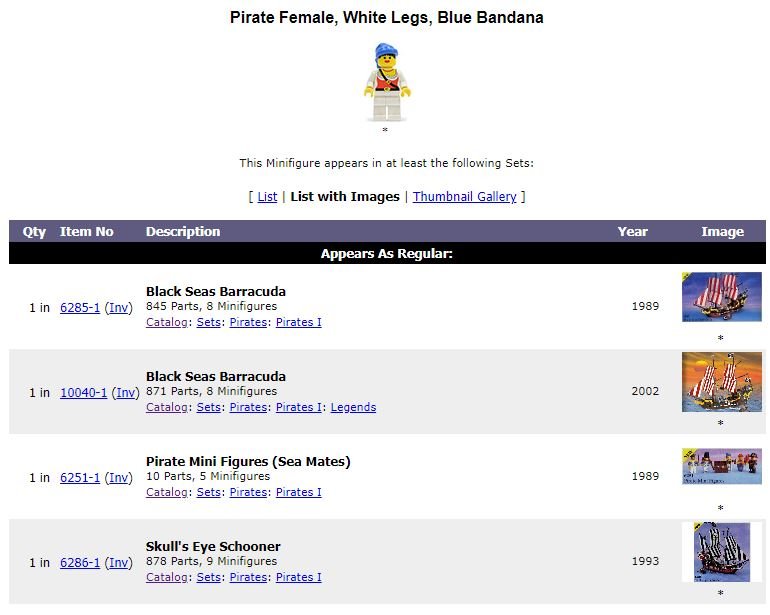
Task: Open Pirates link in 10040-1 row
Action: pyautogui.click(x=248, y=407)
